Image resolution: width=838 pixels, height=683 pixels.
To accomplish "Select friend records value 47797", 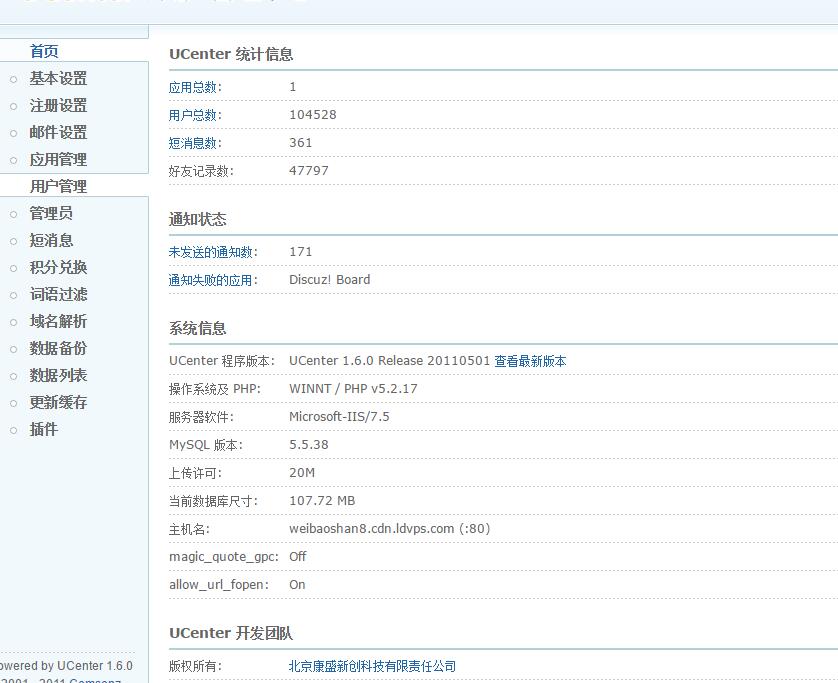I will pos(309,171).
